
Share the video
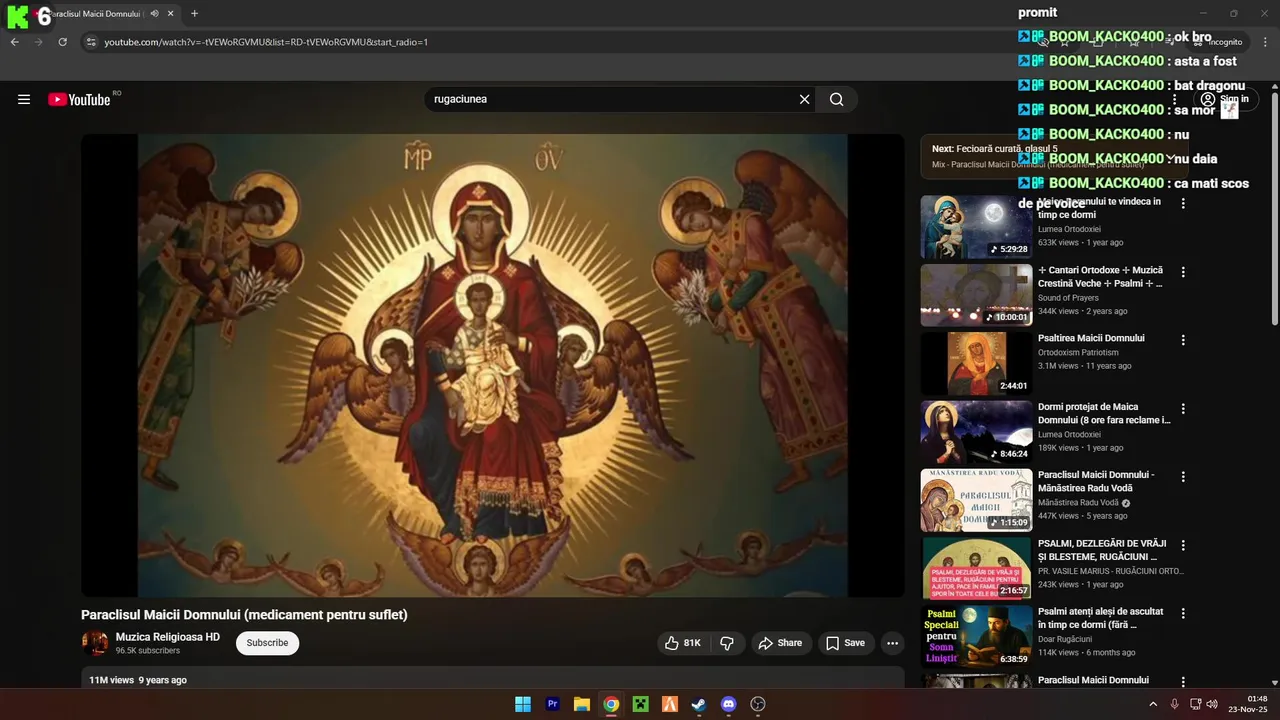780,643
